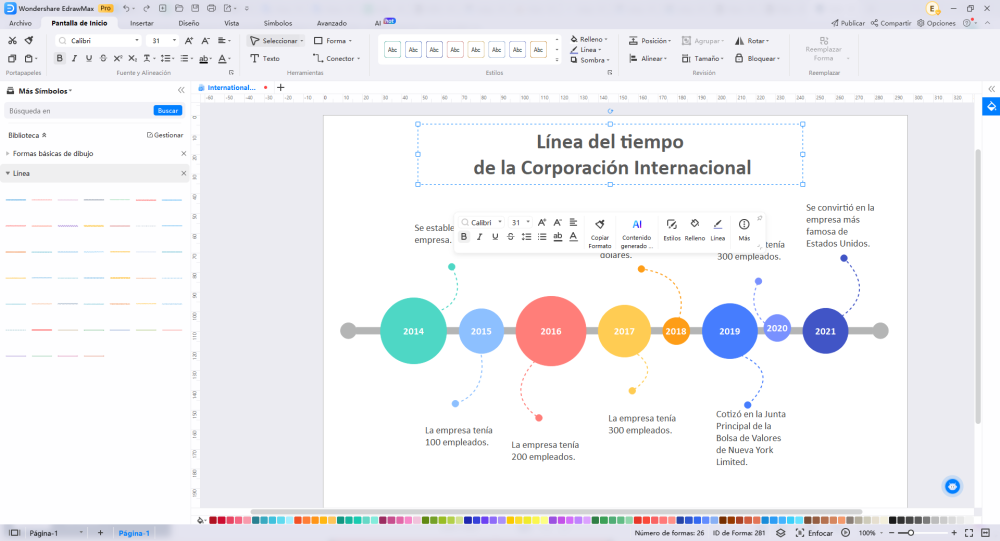Click Copiar Formato in the floating toolbar

tap(600, 232)
